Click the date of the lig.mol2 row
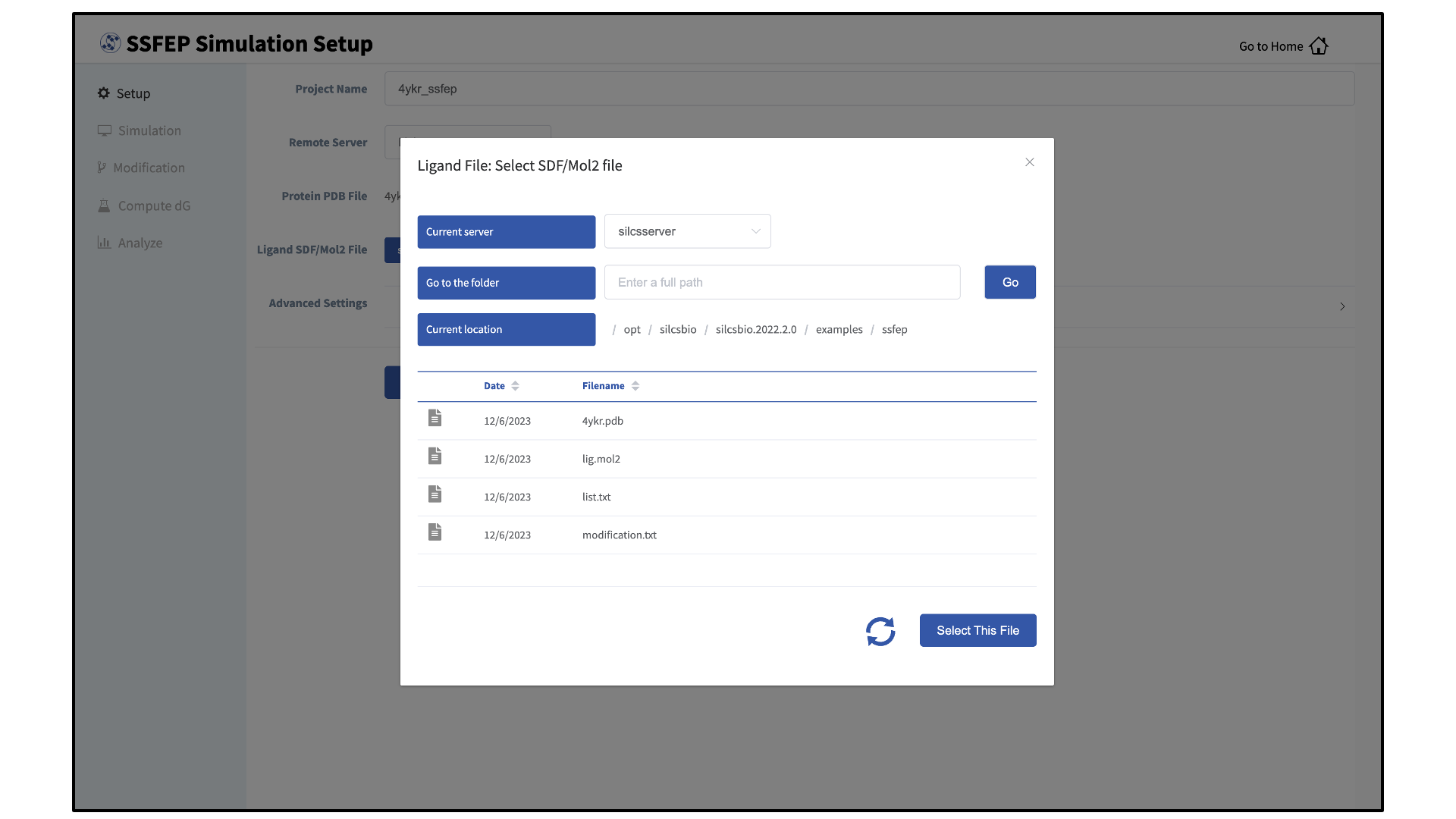Image resolution: width=1456 pixels, height=819 pixels. 507,459
